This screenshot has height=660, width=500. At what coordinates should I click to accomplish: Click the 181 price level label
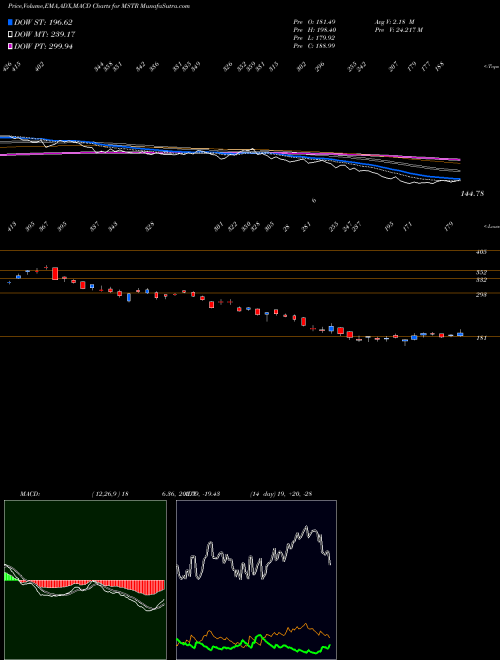pos(481,338)
